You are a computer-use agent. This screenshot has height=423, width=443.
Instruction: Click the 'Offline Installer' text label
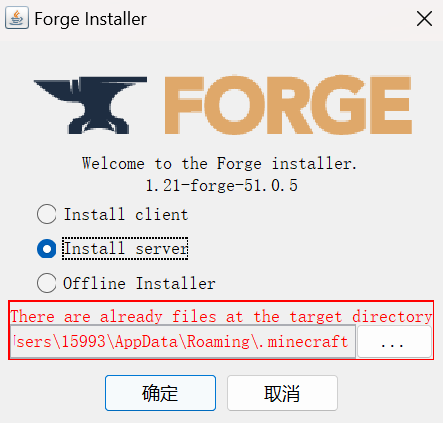pos(139,283)
